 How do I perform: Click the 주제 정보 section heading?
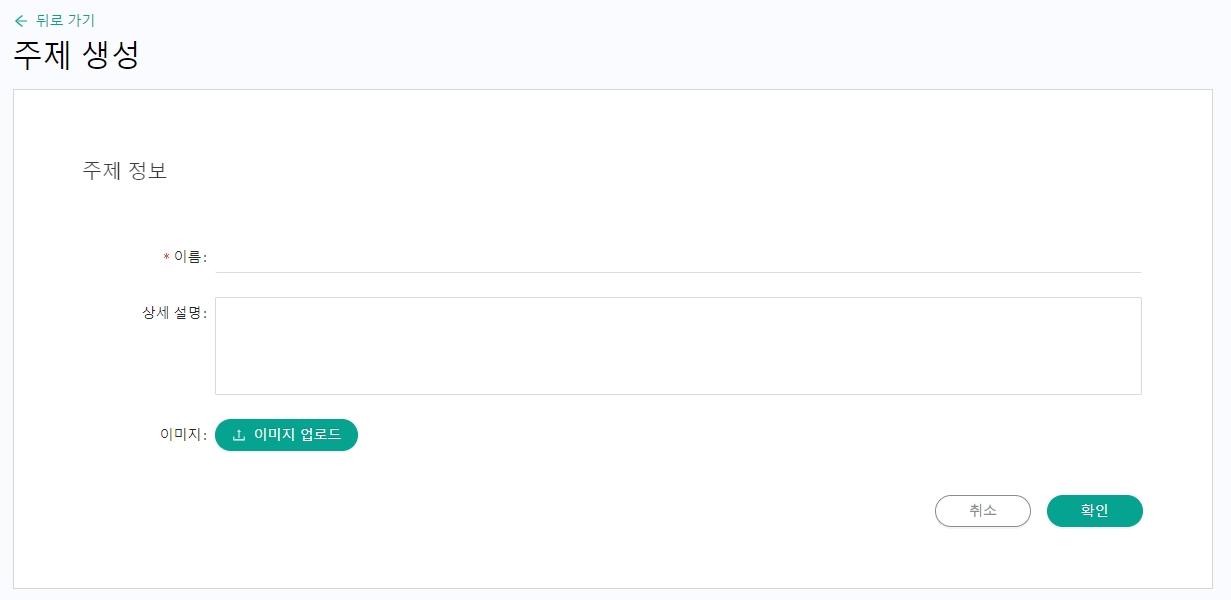[124, 171]
